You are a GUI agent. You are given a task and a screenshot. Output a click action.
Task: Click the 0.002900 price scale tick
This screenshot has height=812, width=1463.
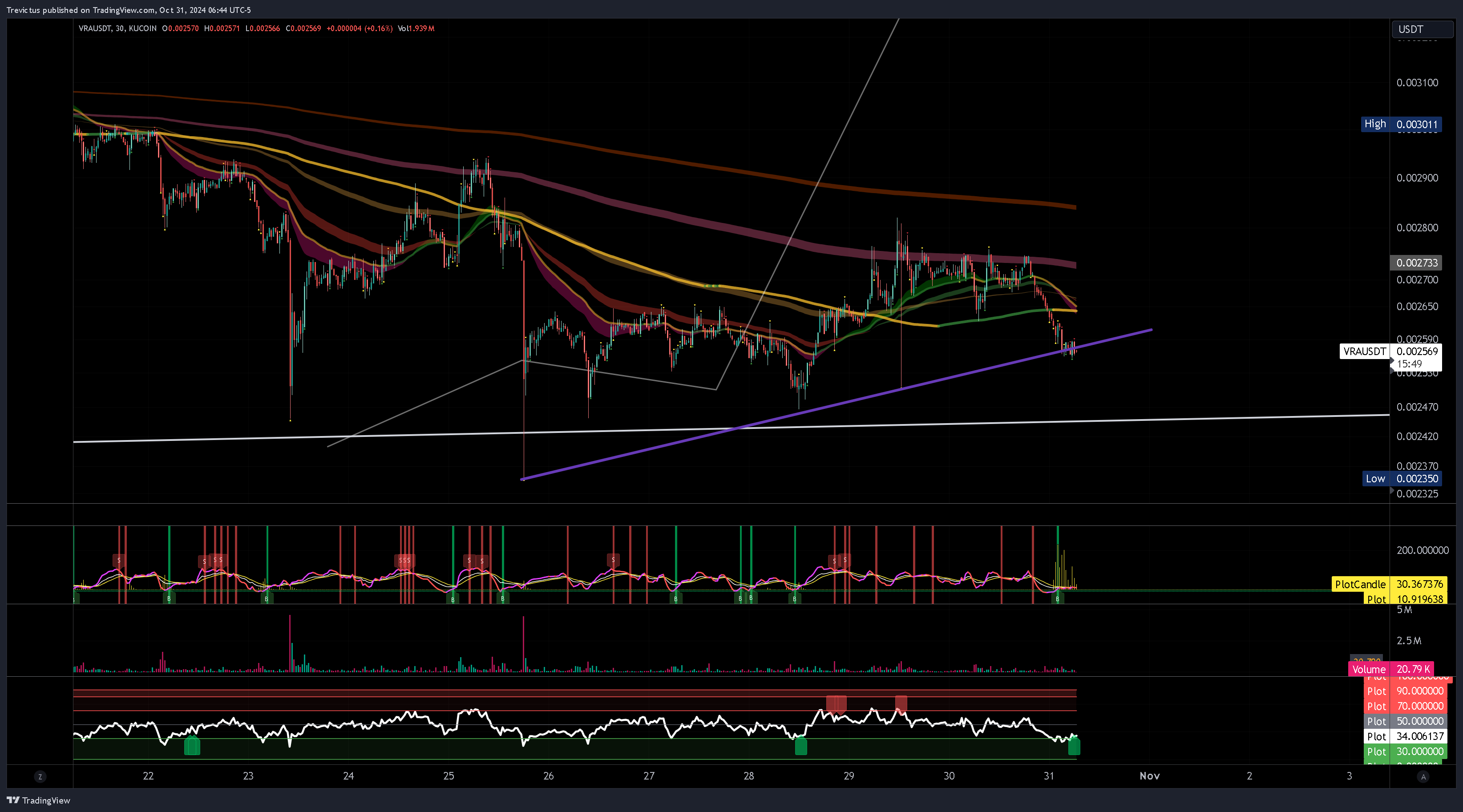tap(1417, 178)
